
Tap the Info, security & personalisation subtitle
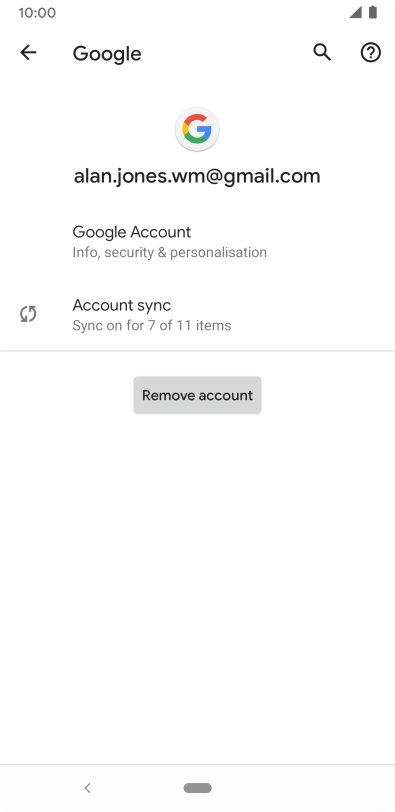tap(170, 253)
